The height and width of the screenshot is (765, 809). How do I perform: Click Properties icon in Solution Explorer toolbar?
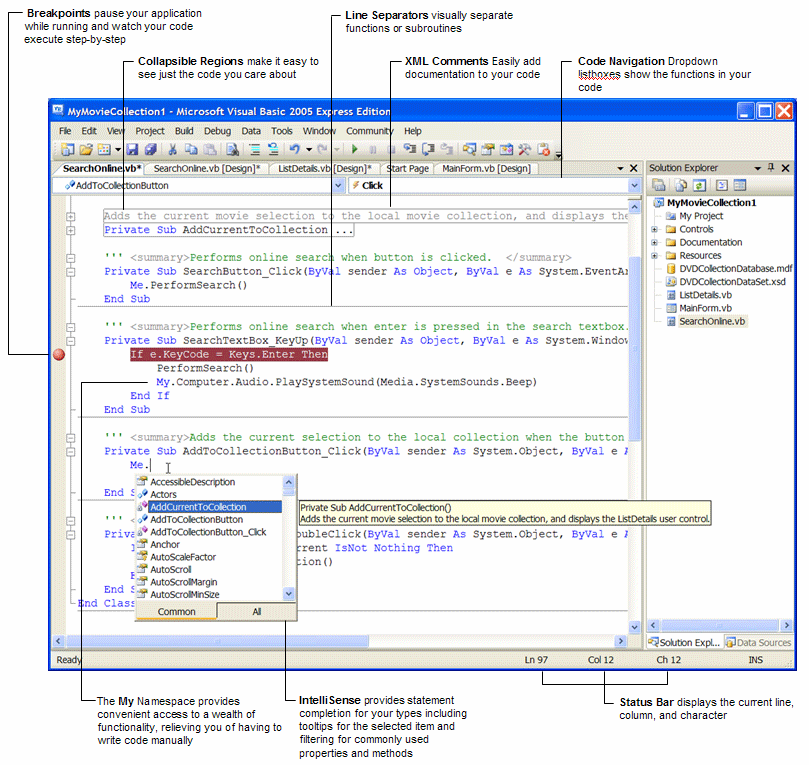coord(658,185)
